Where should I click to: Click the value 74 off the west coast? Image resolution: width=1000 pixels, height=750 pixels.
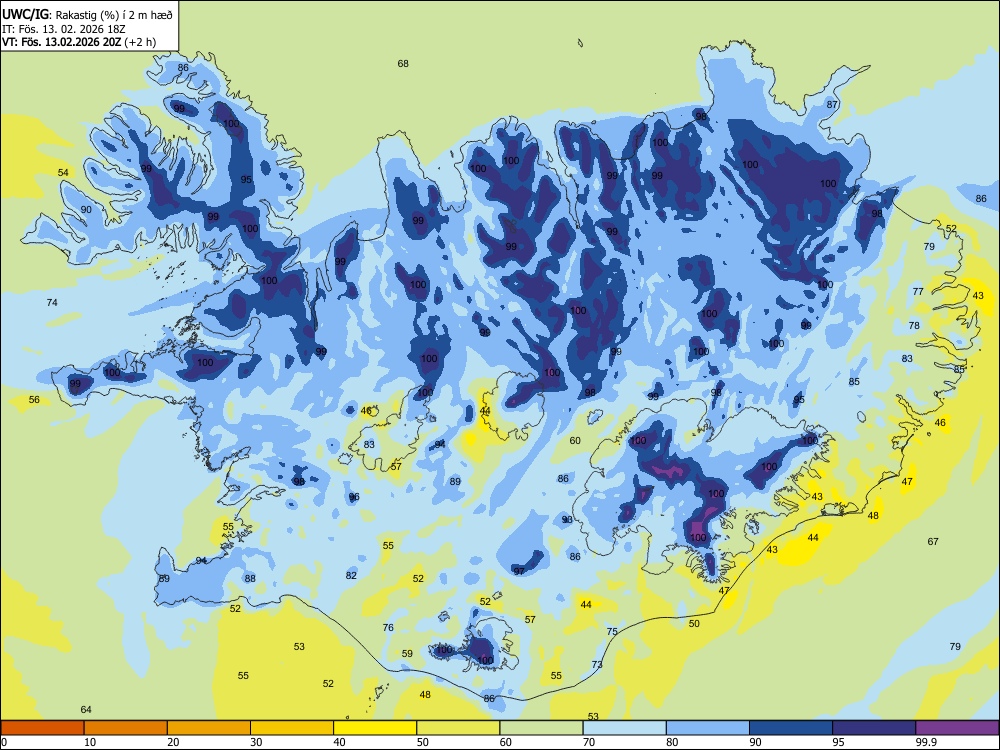pyautogui.click(x=52, y=302)
